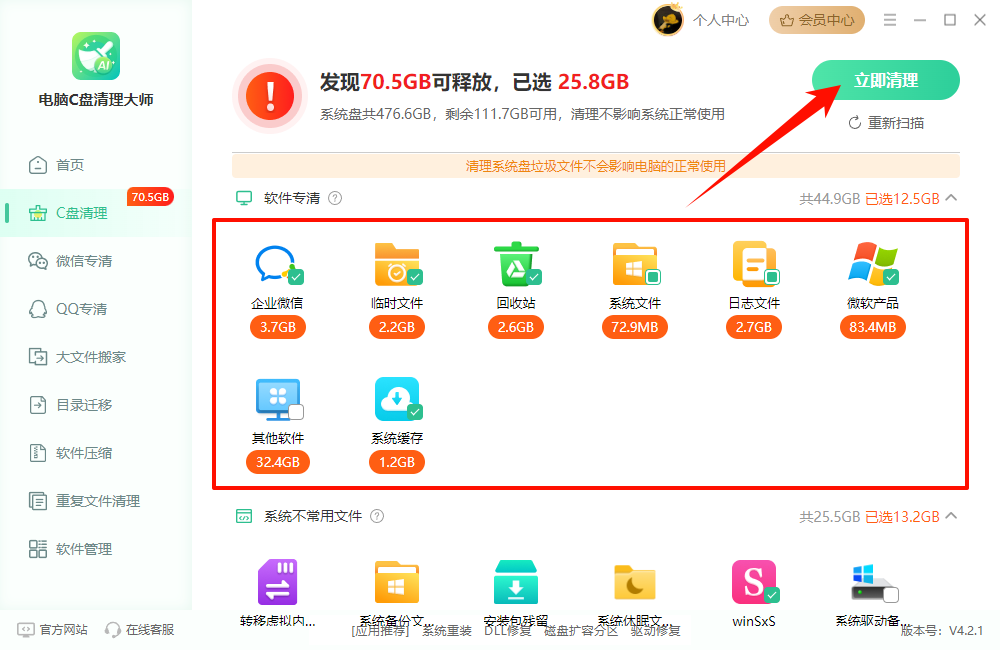
Task: Check the 系统驱动备份 checkbox
Action: point(891,595)
